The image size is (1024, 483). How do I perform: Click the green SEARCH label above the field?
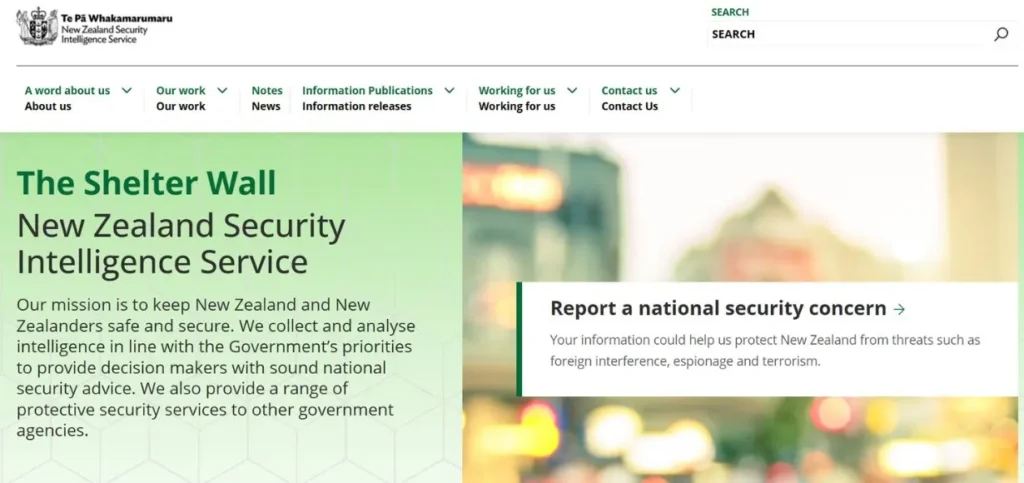(730, 12)
